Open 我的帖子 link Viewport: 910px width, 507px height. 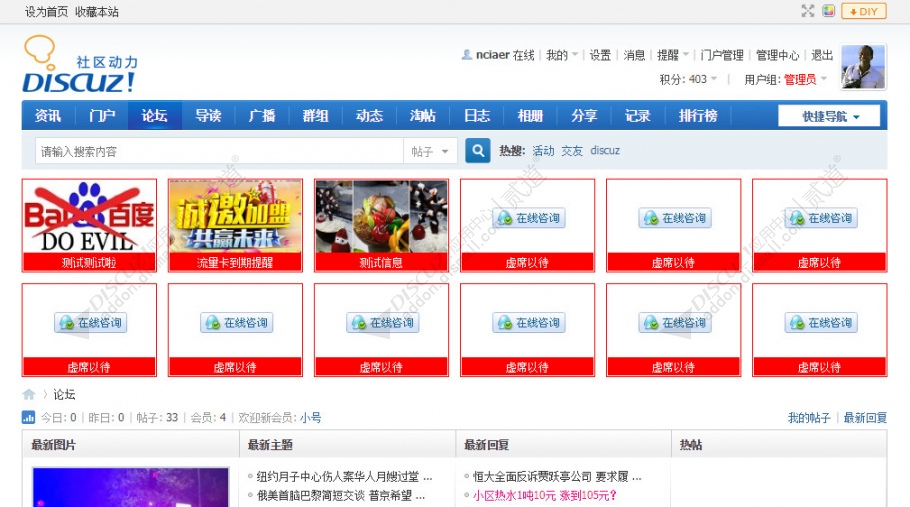click(x=808, y=418)
